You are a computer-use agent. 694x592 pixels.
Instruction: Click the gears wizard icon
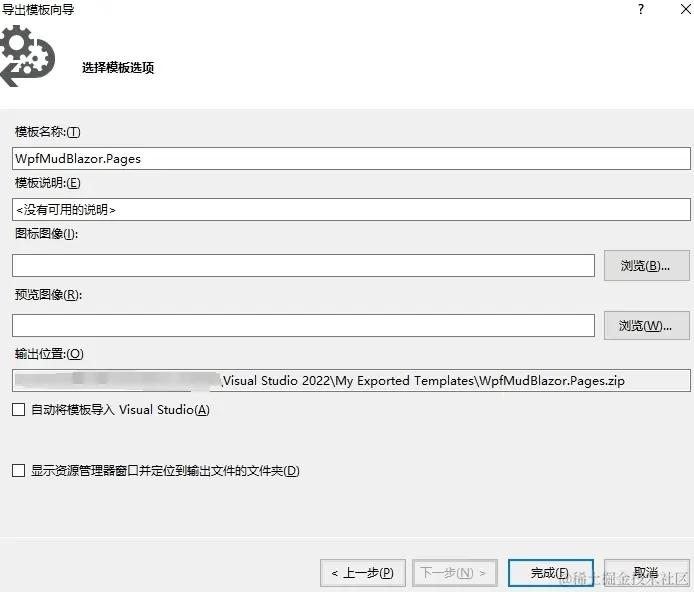[27, 56]
